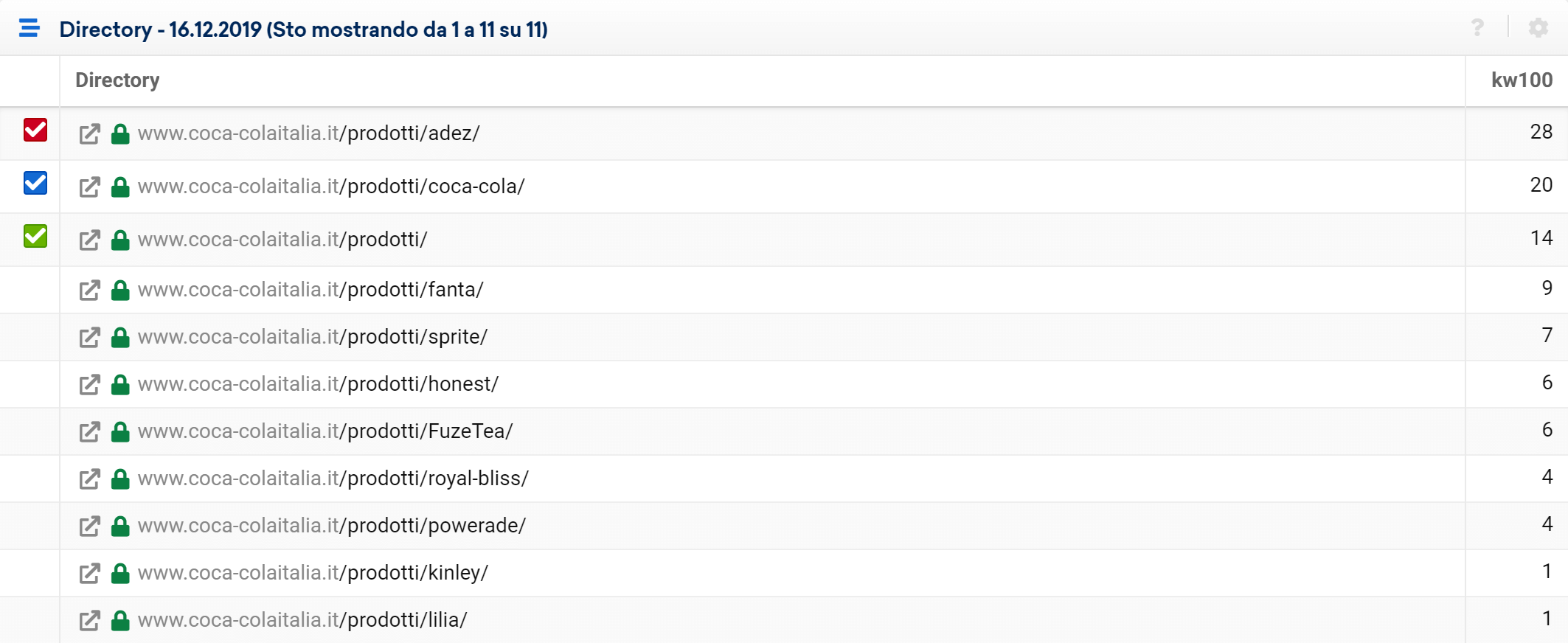The height and width of the screenshot is (643, 1568).
Task: Click the prodotti/coca-cola/ directory link
Action: 331,187
